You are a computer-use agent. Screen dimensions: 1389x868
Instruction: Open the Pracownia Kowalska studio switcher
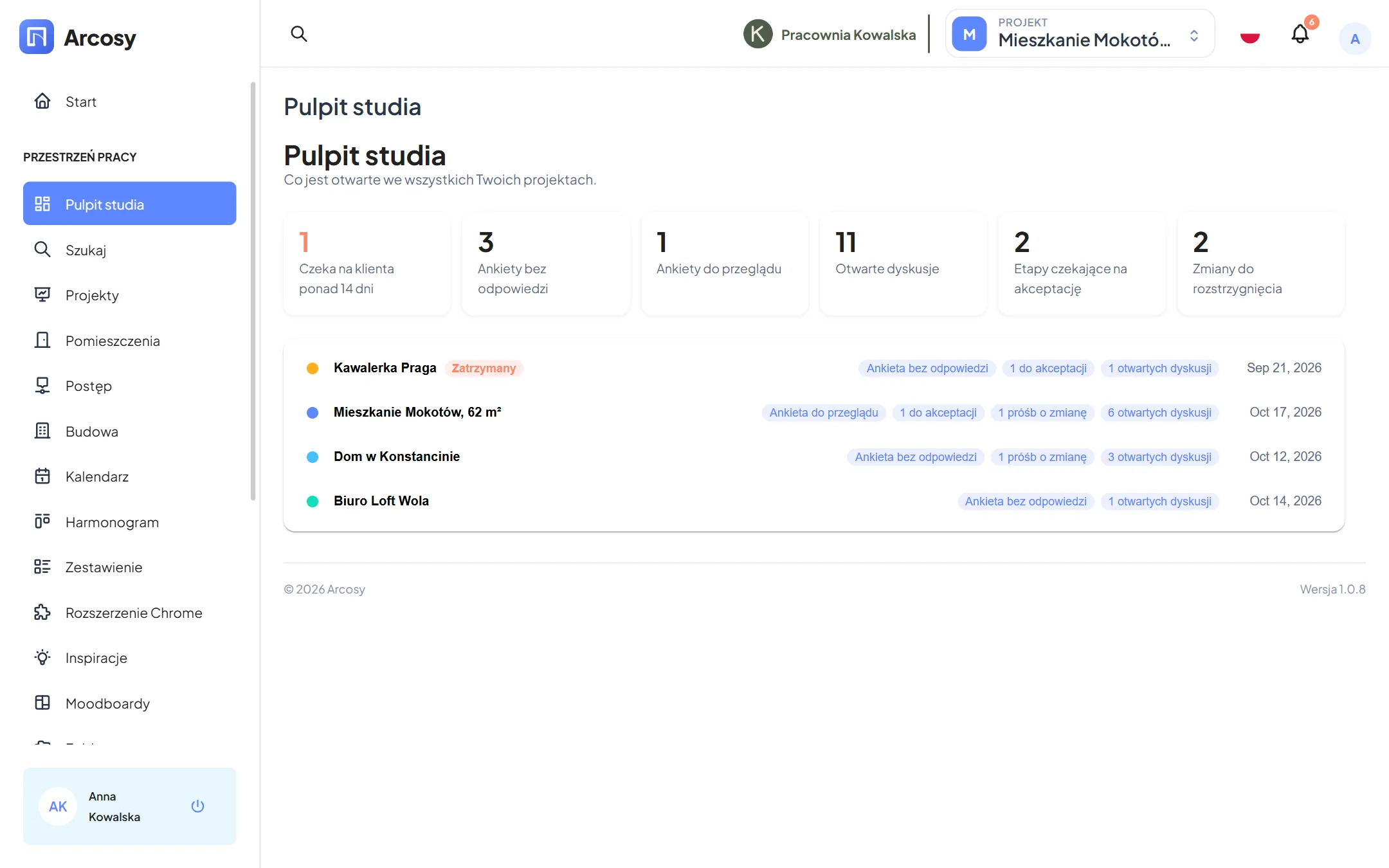(830, 34)
